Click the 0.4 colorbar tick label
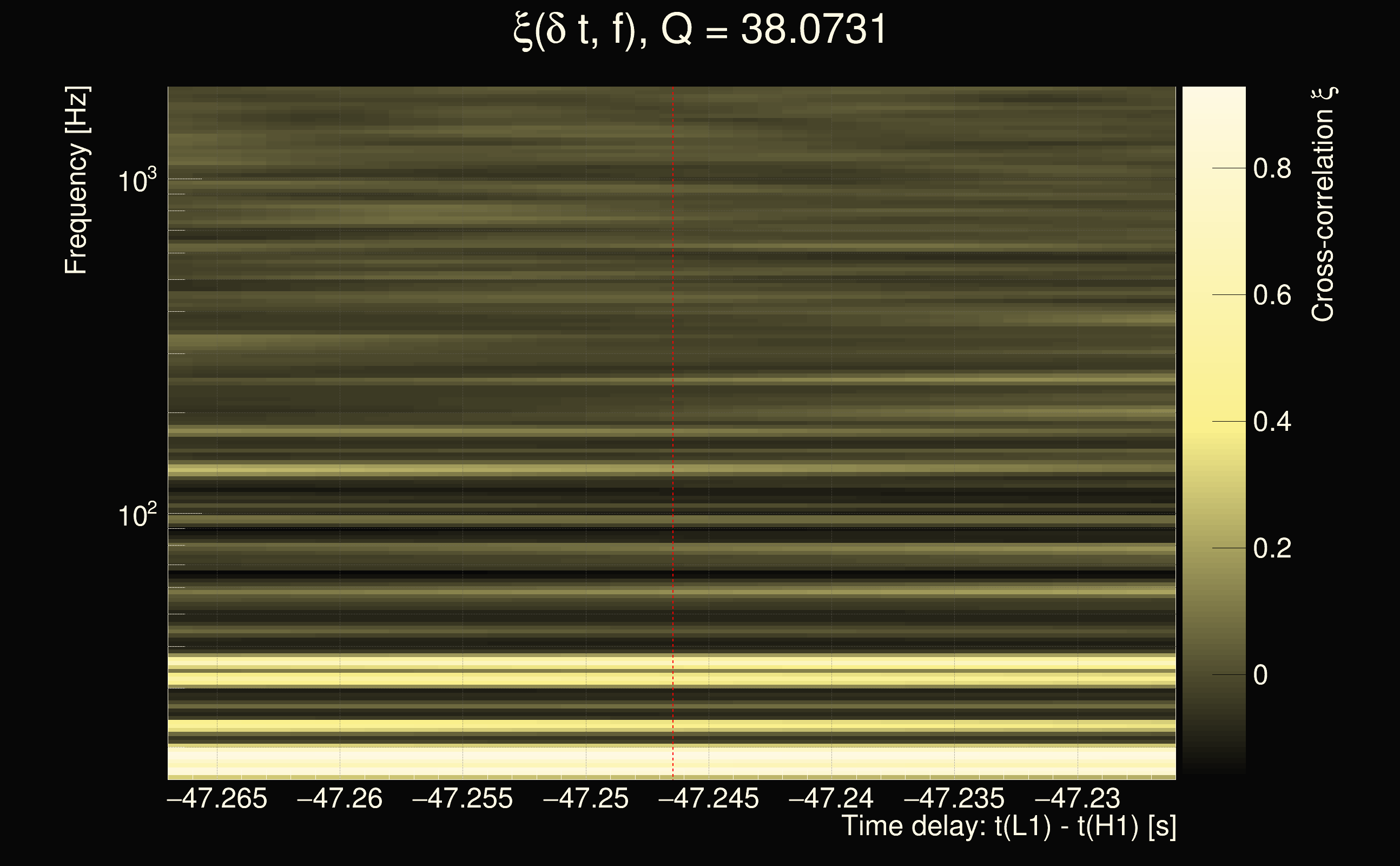Viewport: 1400px width, 866px height. pos(1272,422)
